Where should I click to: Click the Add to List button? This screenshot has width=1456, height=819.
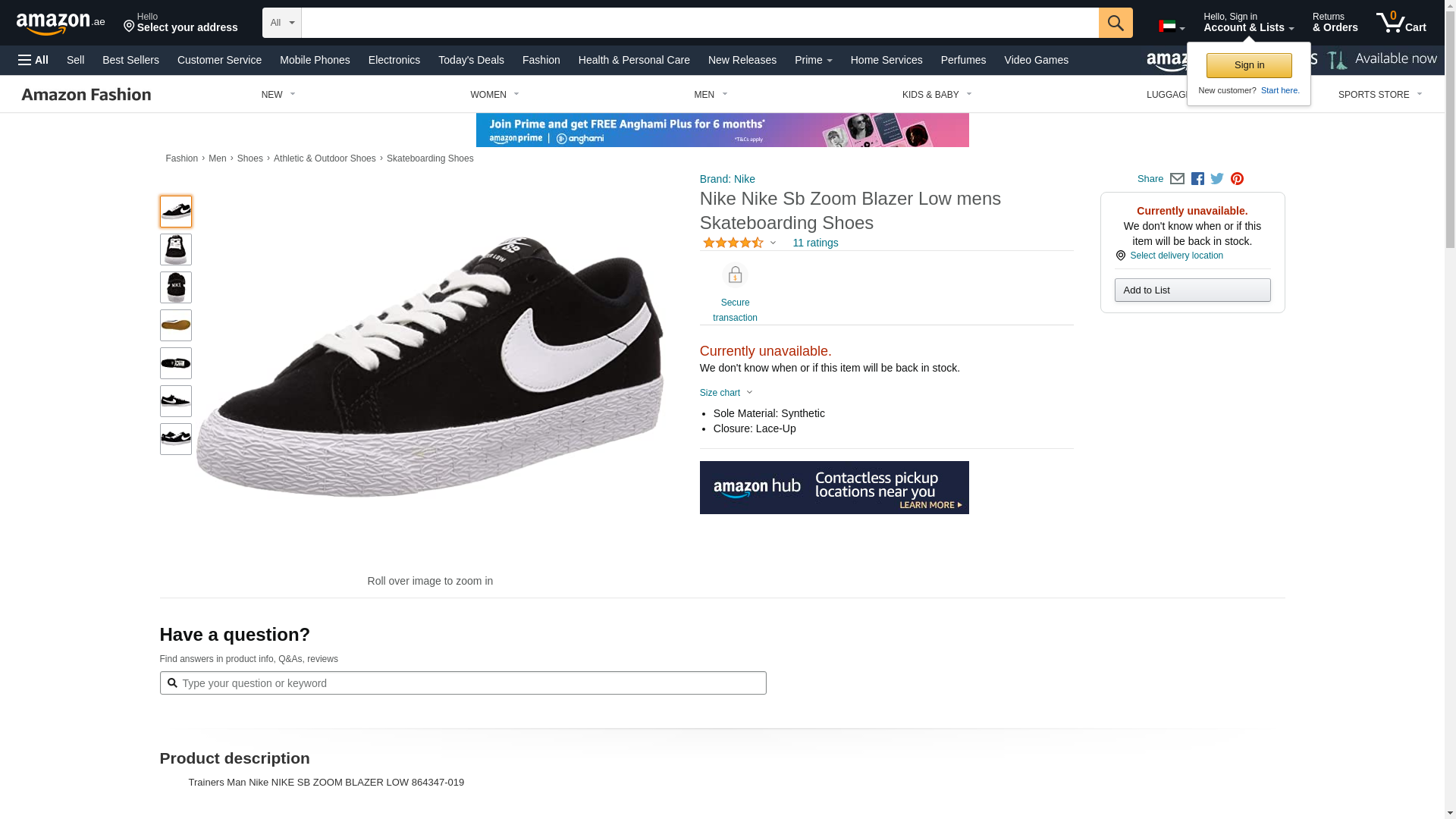click(x=1192, y=290)
